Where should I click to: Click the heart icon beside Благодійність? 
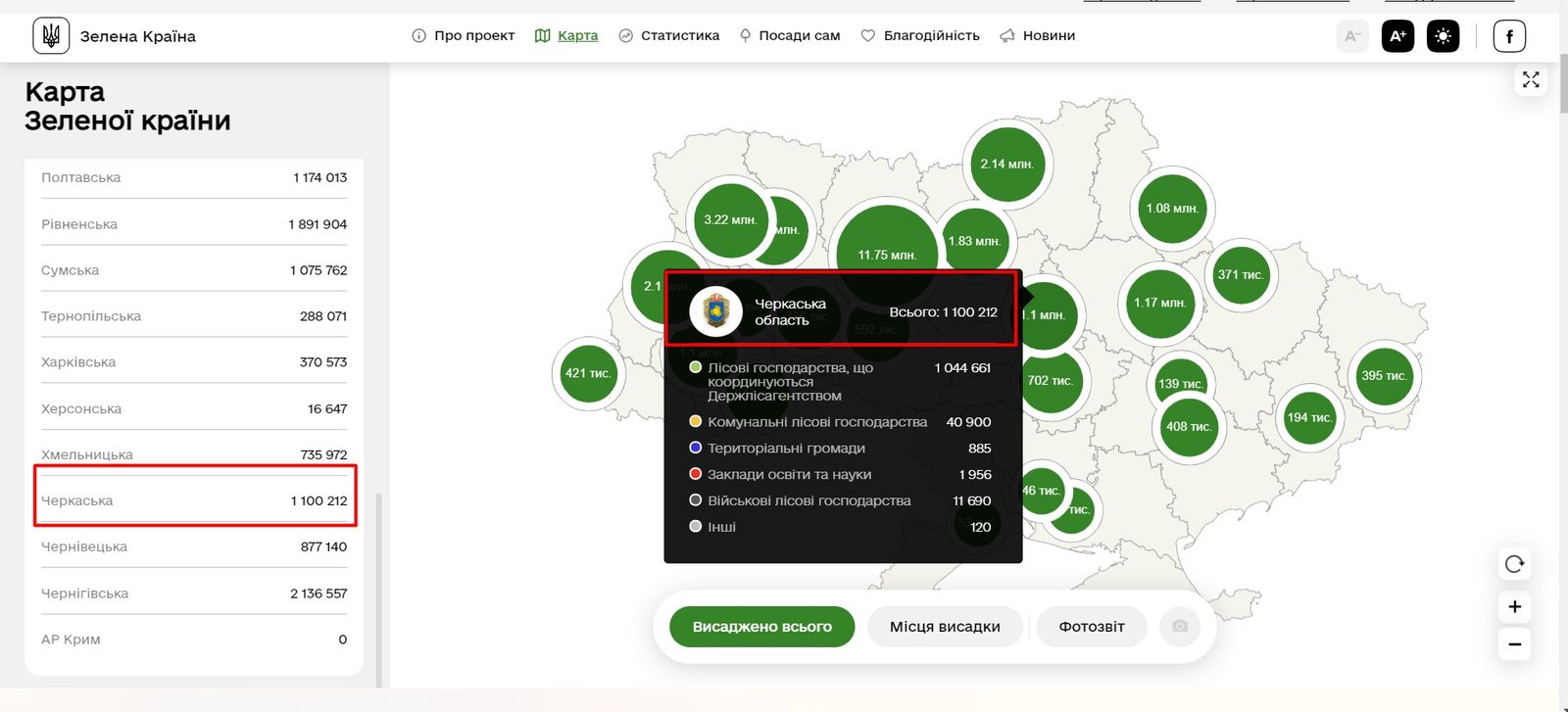[x=867, y=35]
